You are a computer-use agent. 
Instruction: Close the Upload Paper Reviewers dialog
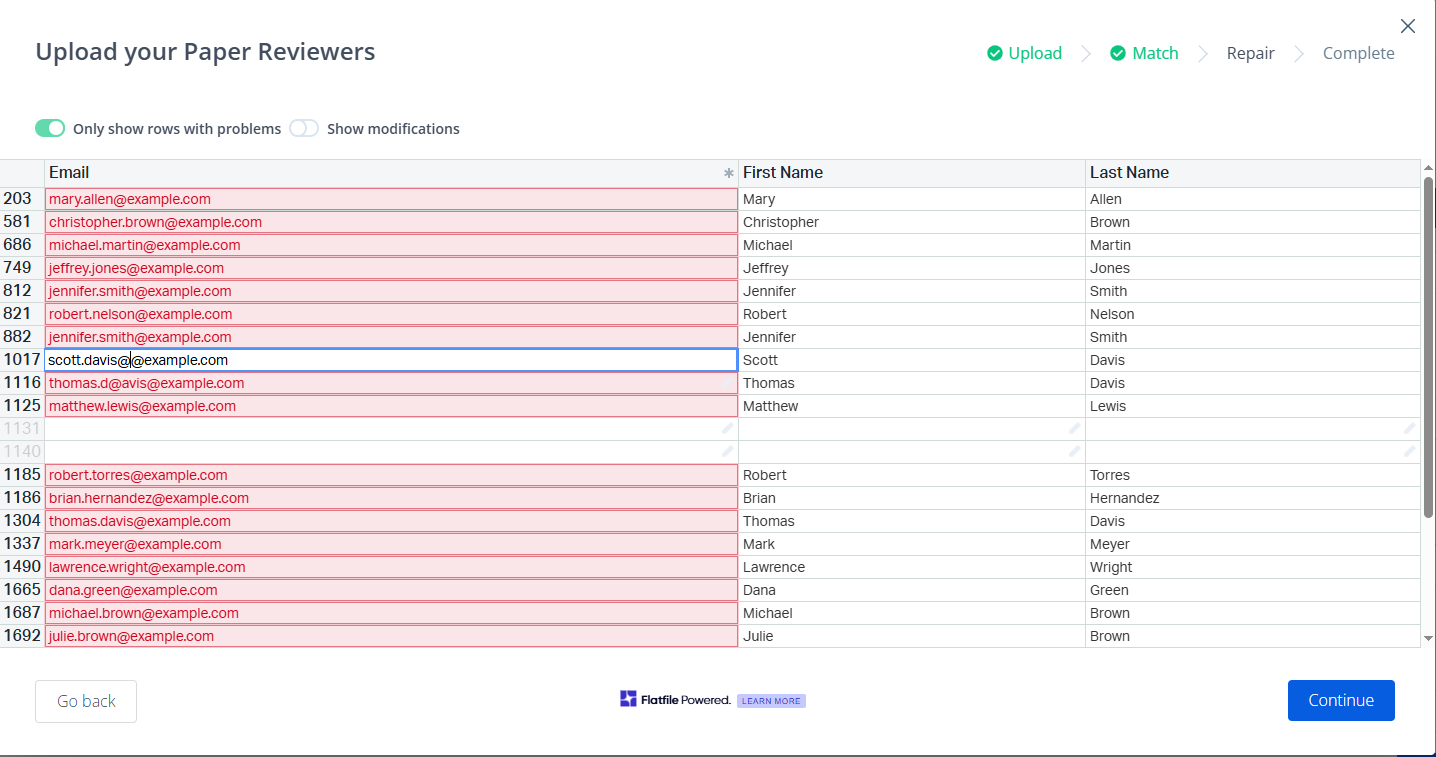point(1407,27)
